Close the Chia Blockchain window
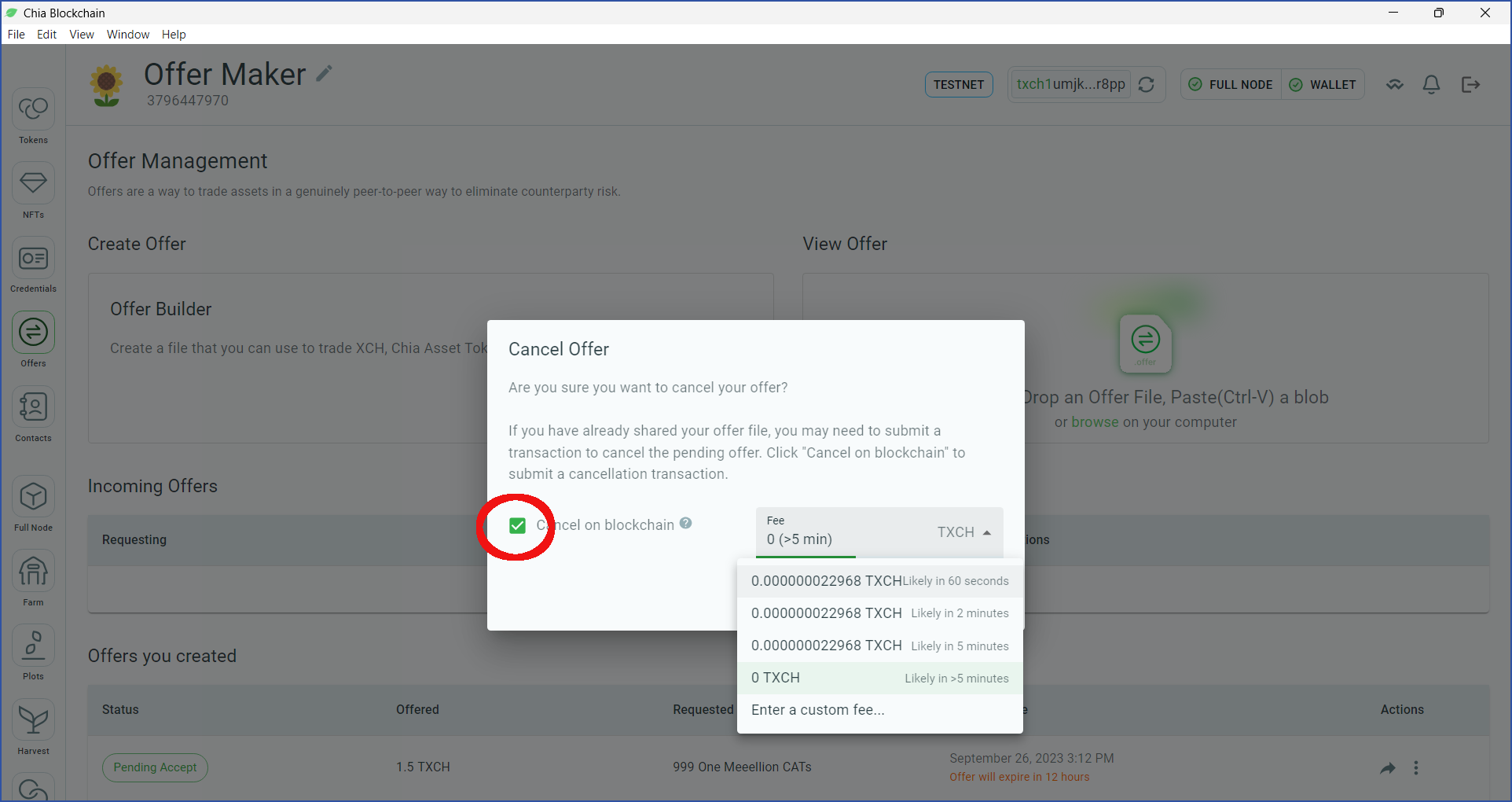The width and height of the screenshot is (1512, 802). pos(1485,13)
